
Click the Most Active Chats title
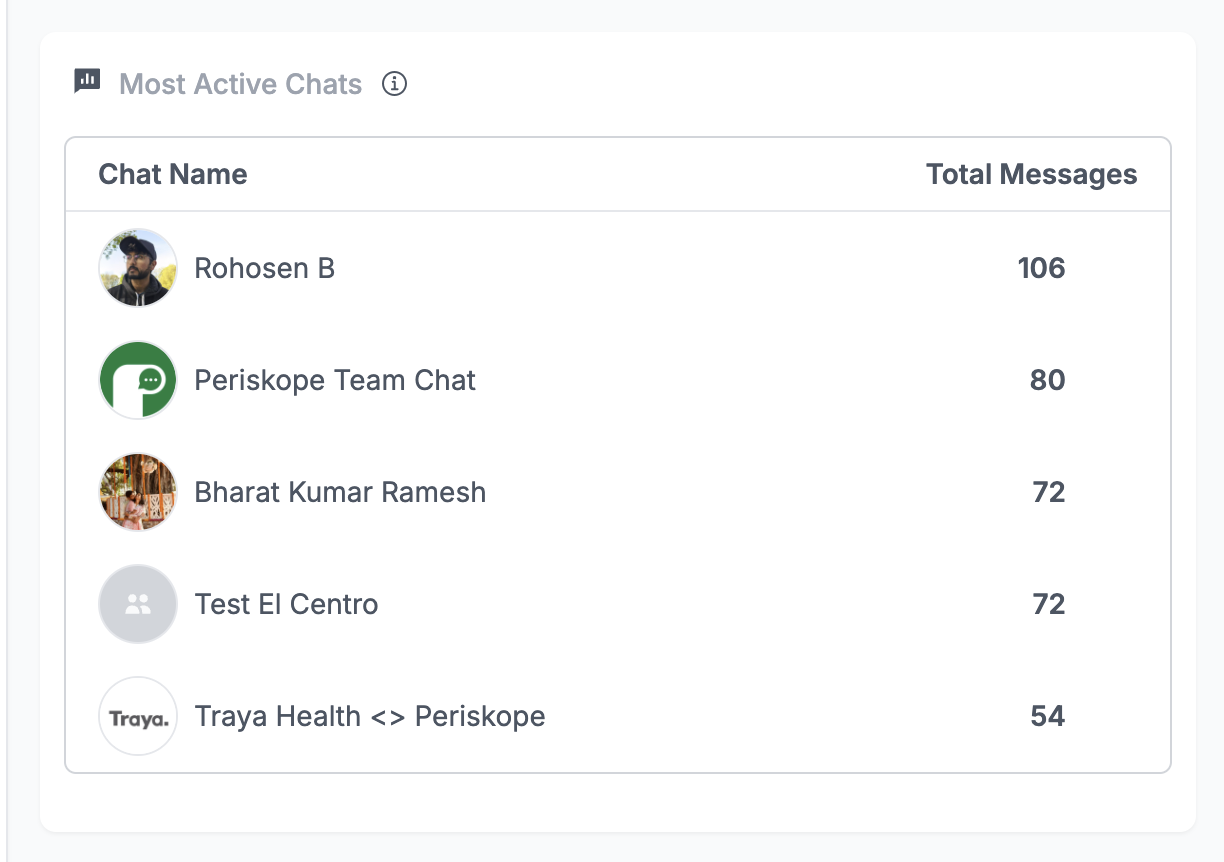[240, 84]
